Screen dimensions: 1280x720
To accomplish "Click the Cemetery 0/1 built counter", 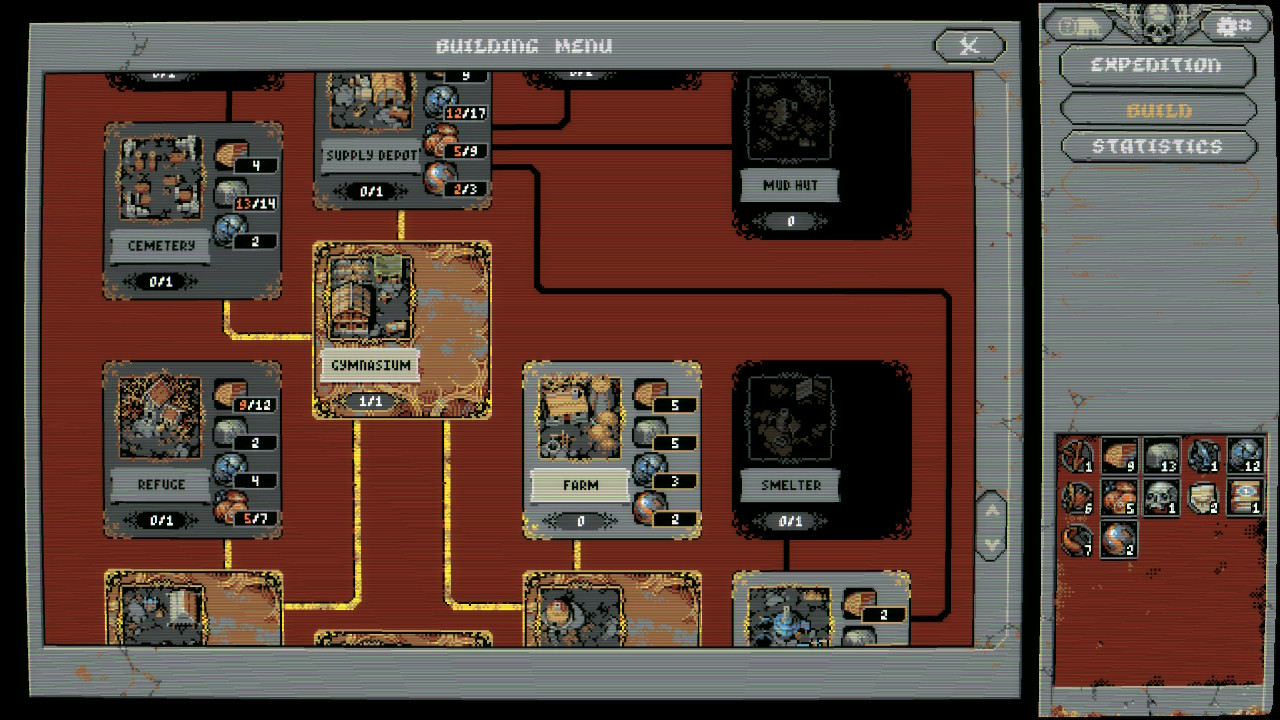I will coord(161,282).
